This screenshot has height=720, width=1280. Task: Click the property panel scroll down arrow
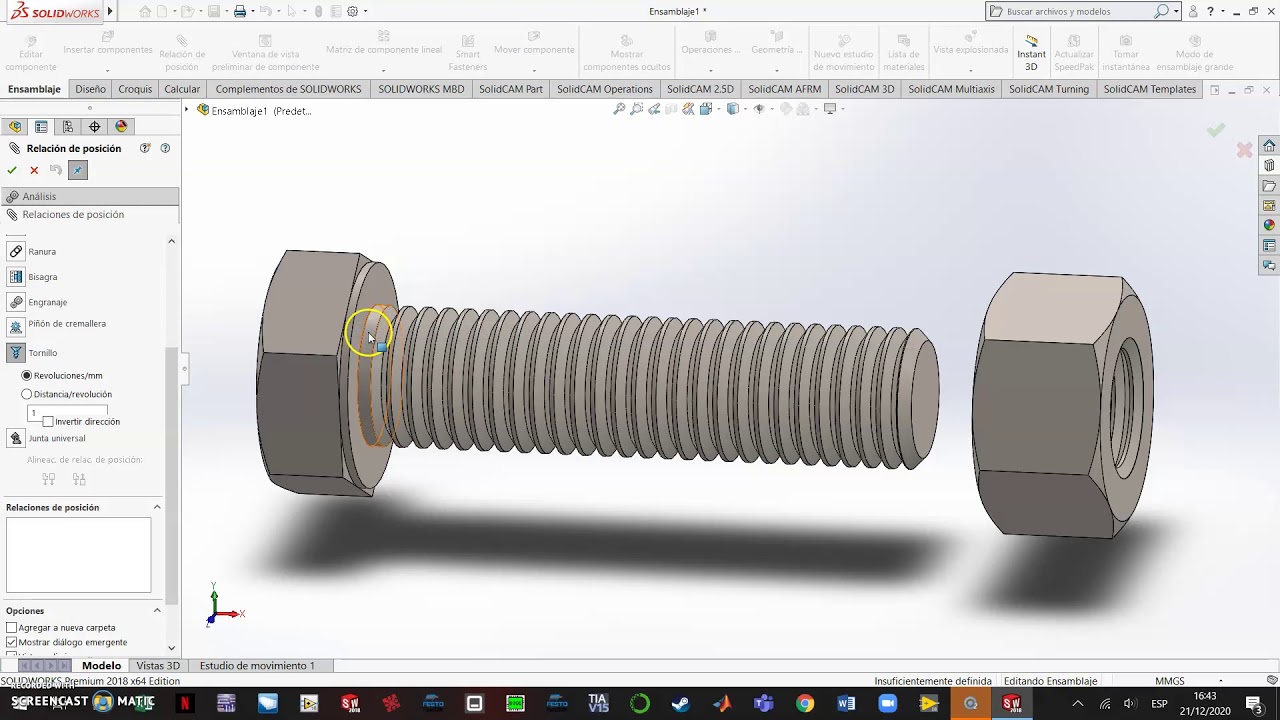(x=171, y=648)
